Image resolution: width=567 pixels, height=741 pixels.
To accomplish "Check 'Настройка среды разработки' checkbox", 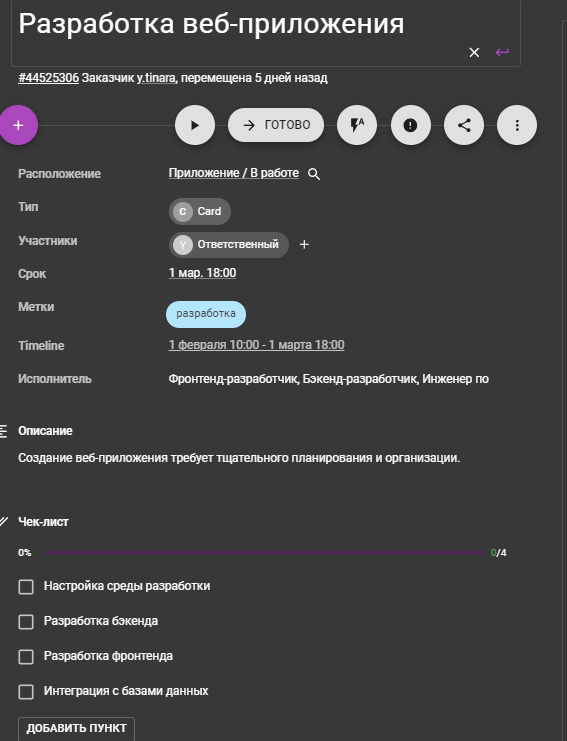I will [x=26, y=587].
